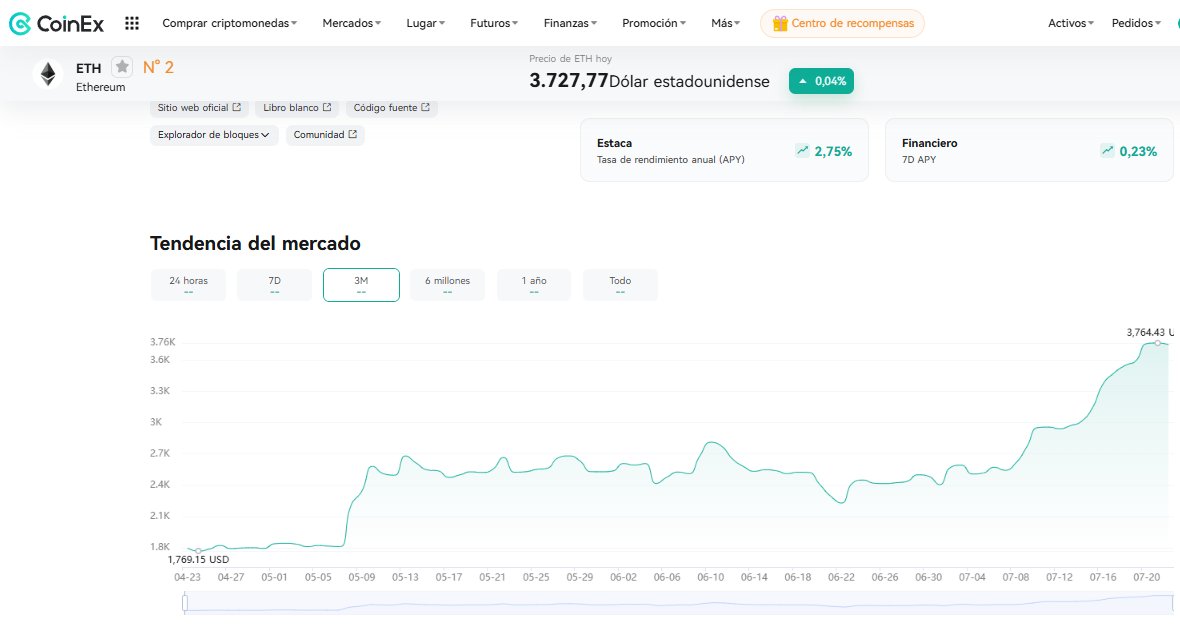Open the Activos dropdown
Viewport: 1180px width, 627px height.
(x=1070, y=22)
